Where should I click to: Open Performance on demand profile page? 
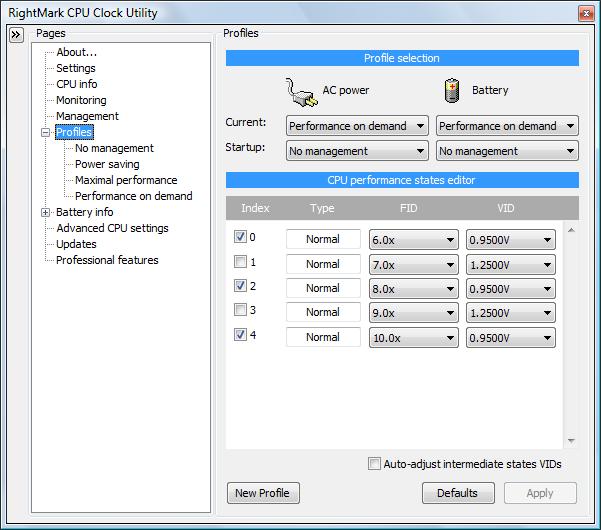pos(133,196)
